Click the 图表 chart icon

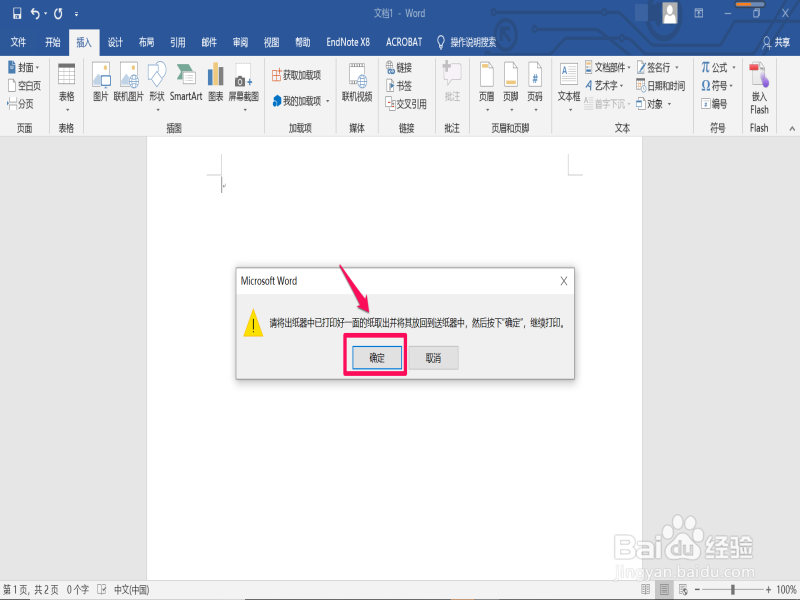pyautogui.click(x=216, y=82)
